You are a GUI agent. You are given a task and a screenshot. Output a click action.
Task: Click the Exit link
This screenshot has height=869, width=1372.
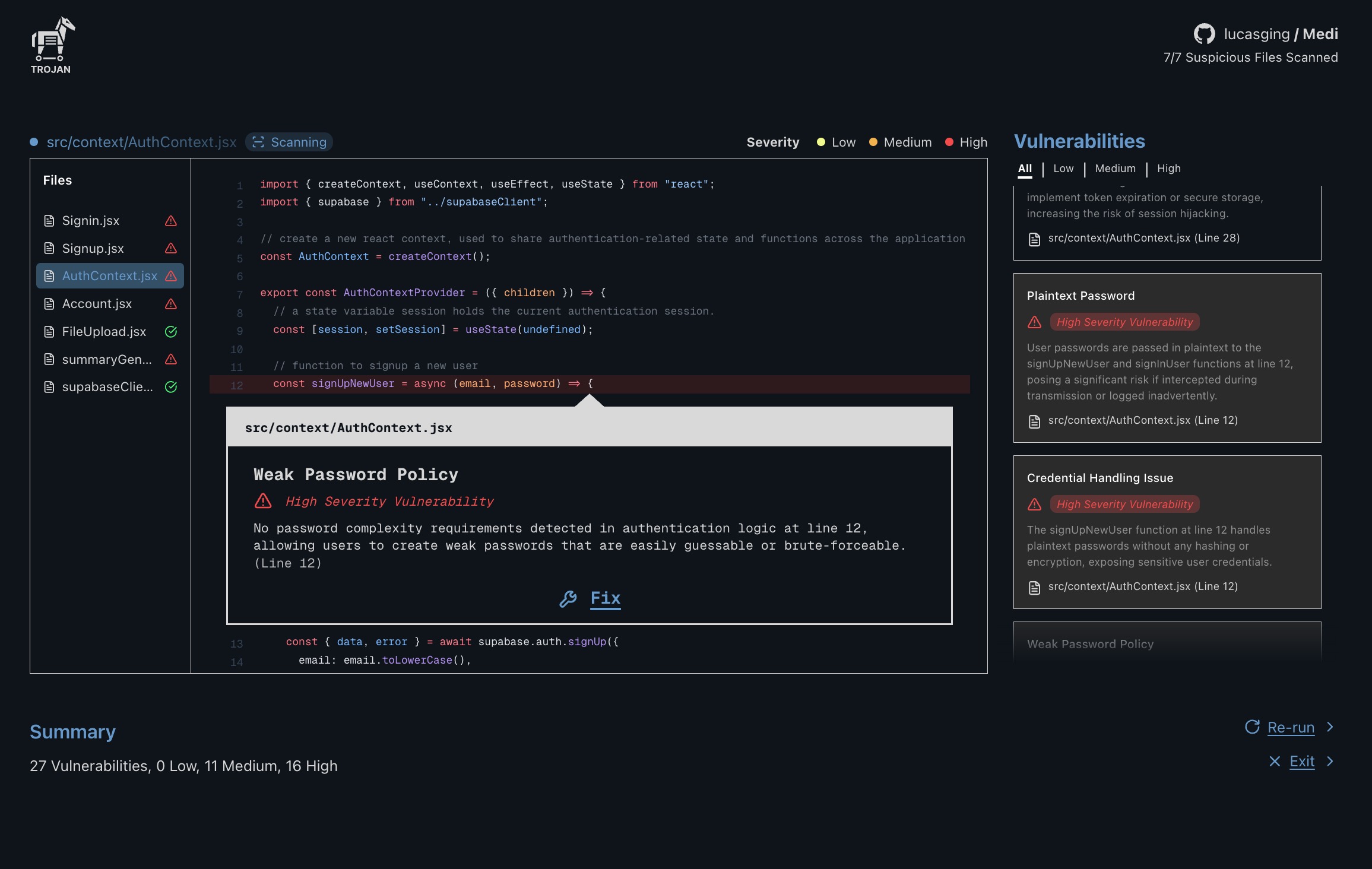[x=1301, y=762]
